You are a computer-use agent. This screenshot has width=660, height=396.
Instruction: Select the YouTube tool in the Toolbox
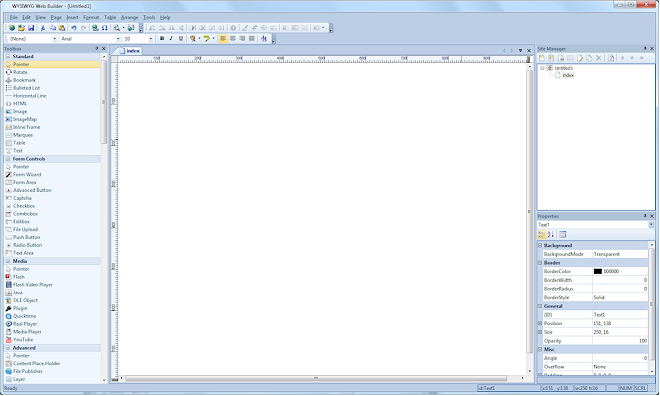pyautogui.click(x=23, y=340)
